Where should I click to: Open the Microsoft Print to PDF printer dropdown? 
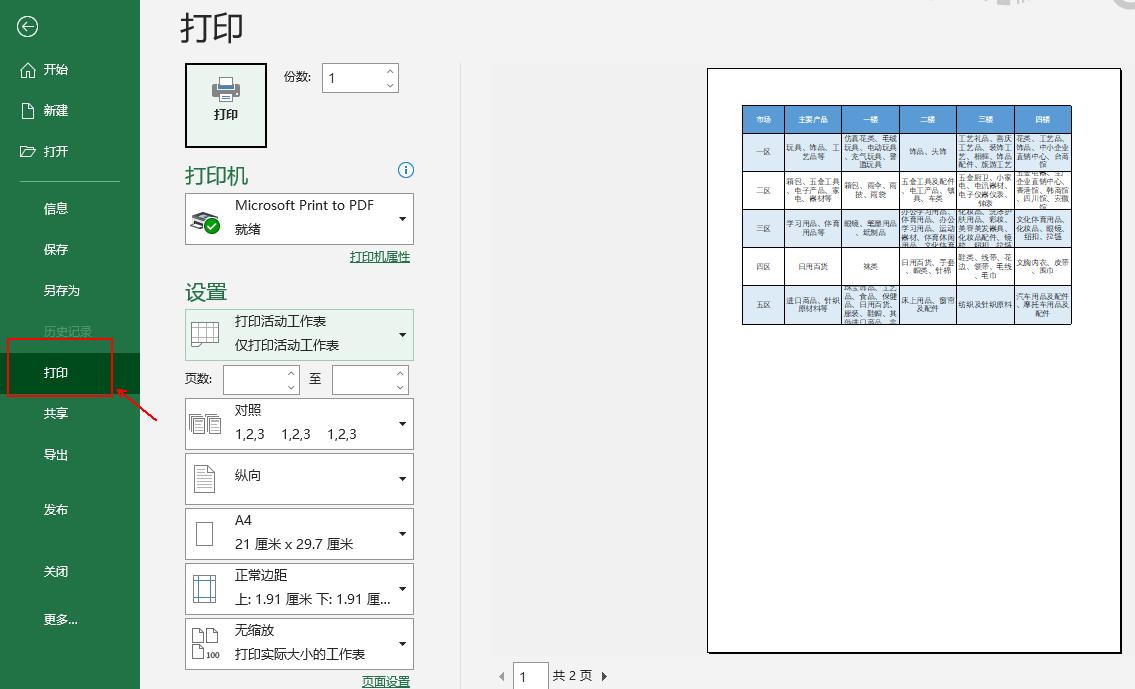(x=403, y=219)
